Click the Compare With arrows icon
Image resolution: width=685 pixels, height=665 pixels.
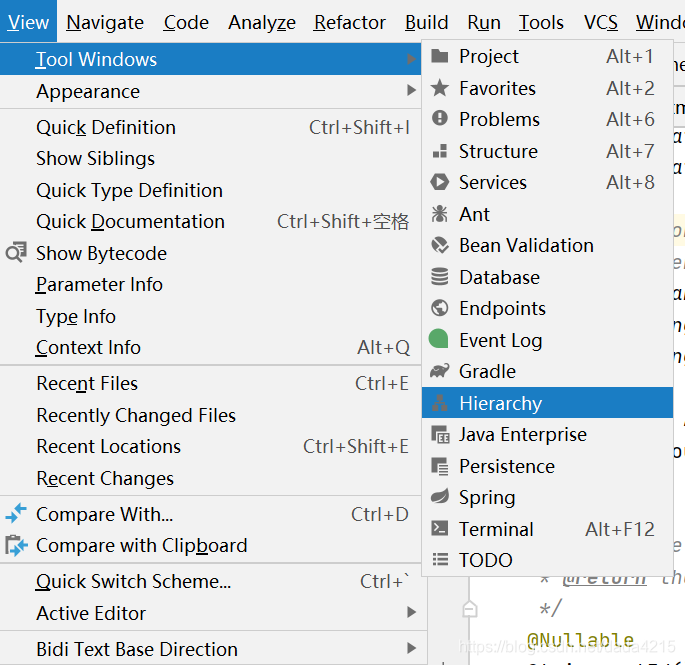pos(16,513)
